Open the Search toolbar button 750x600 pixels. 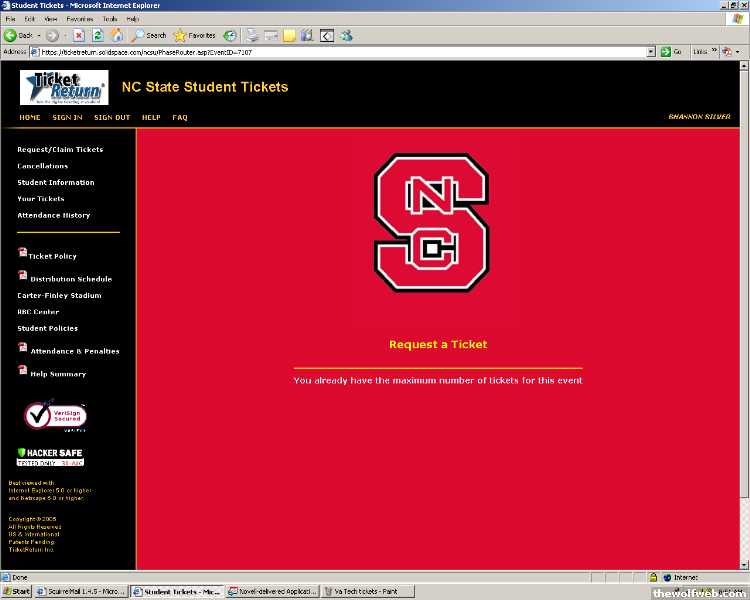149,35
